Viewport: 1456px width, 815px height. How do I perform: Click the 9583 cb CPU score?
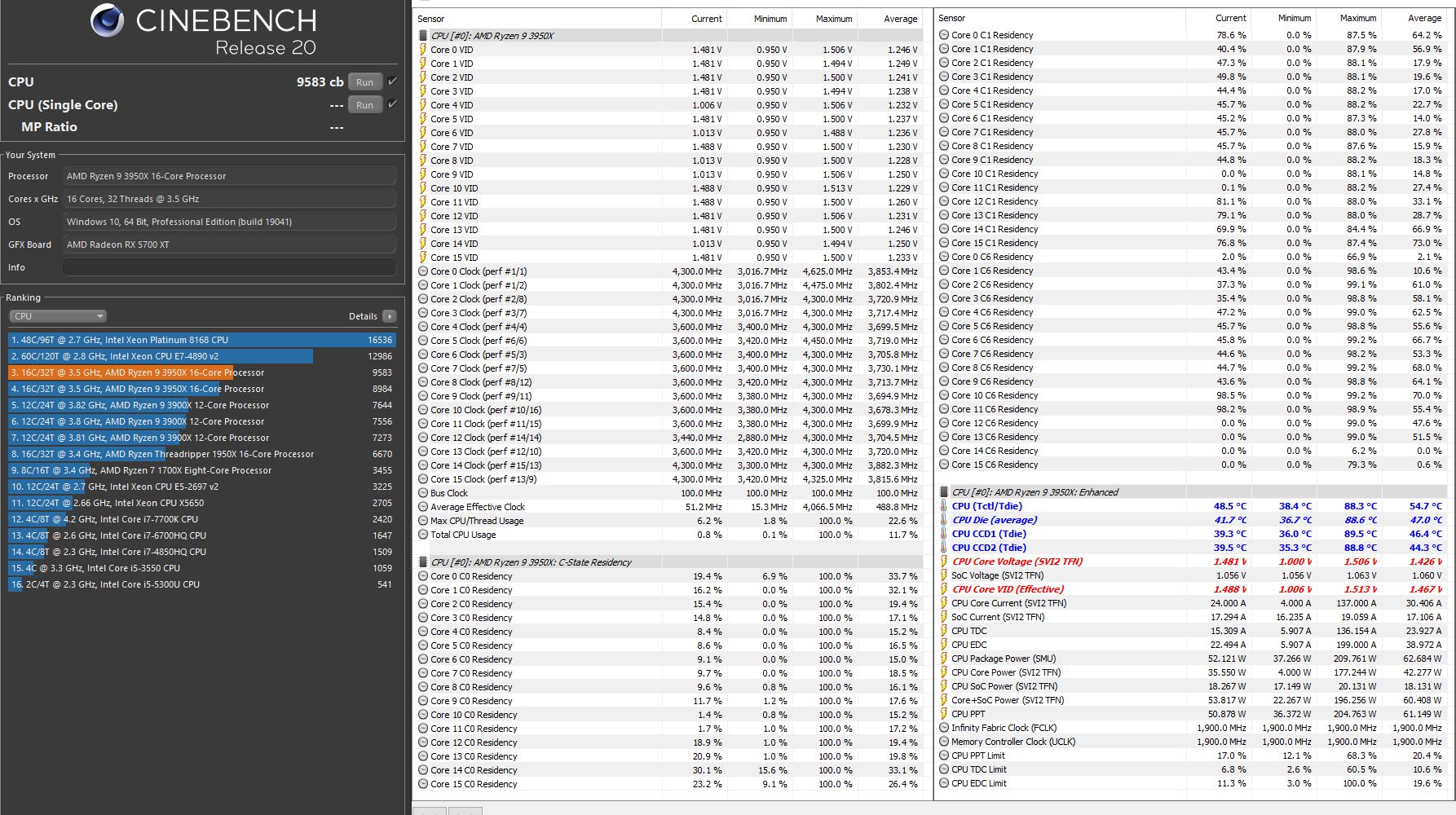tap(320, 81)
